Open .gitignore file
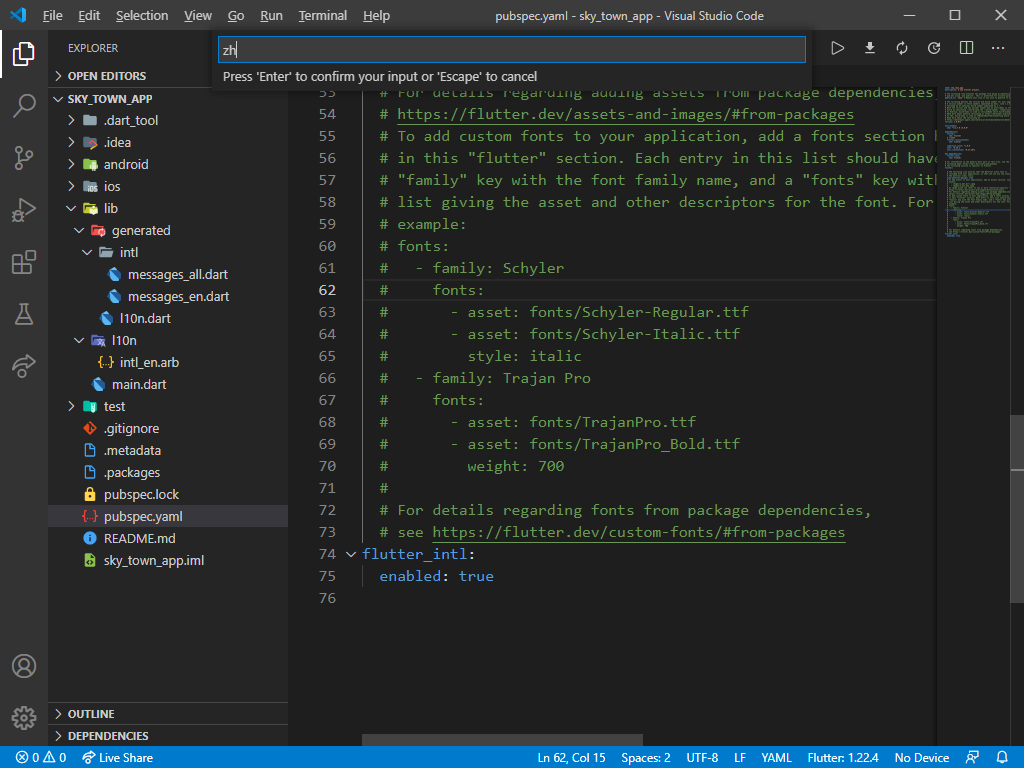The height and width of the screenshot is (768, 1024). (x=168, y=428)
